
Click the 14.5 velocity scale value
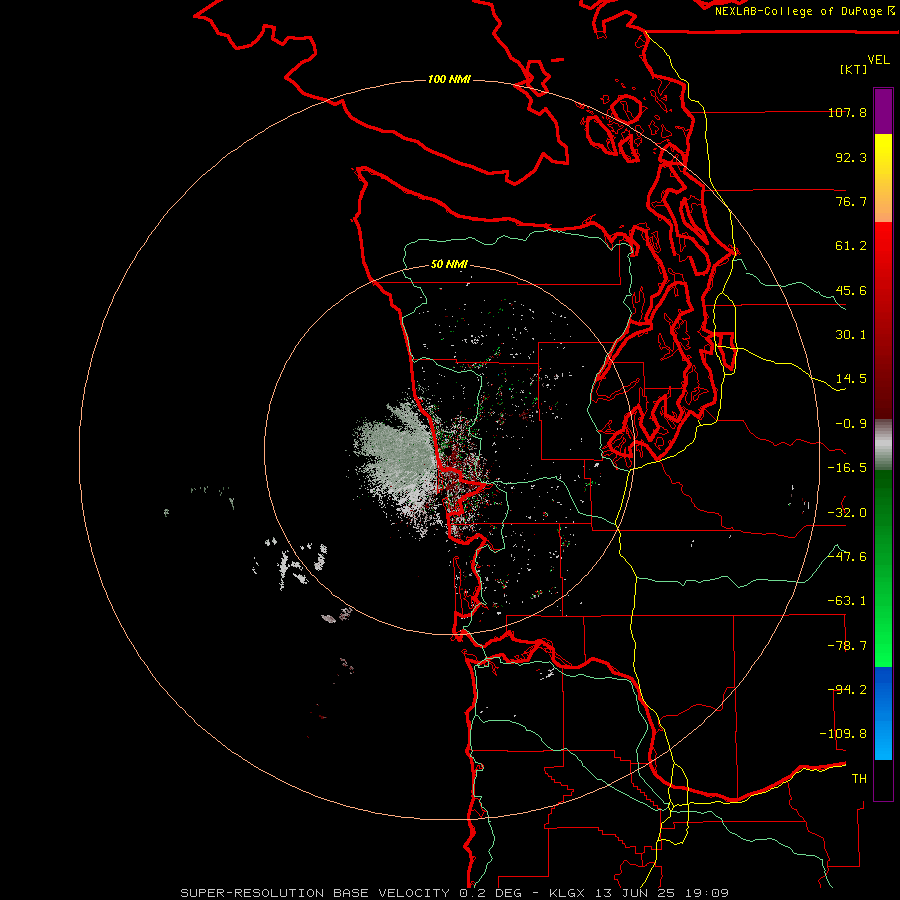[x=851, y=379]
